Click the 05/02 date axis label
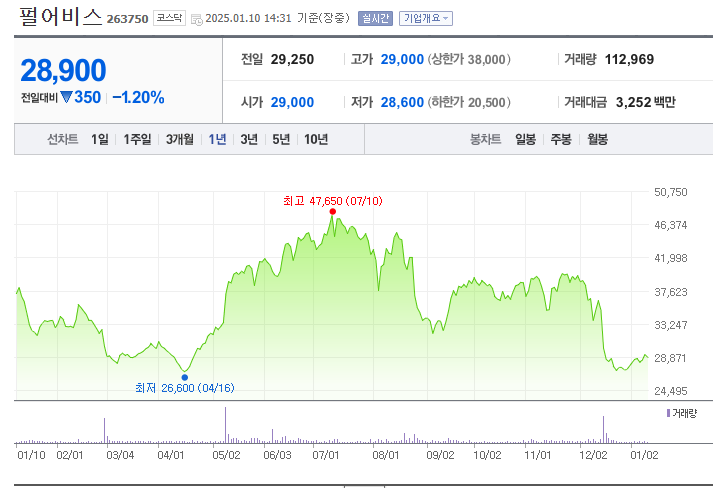 point(226,455)
